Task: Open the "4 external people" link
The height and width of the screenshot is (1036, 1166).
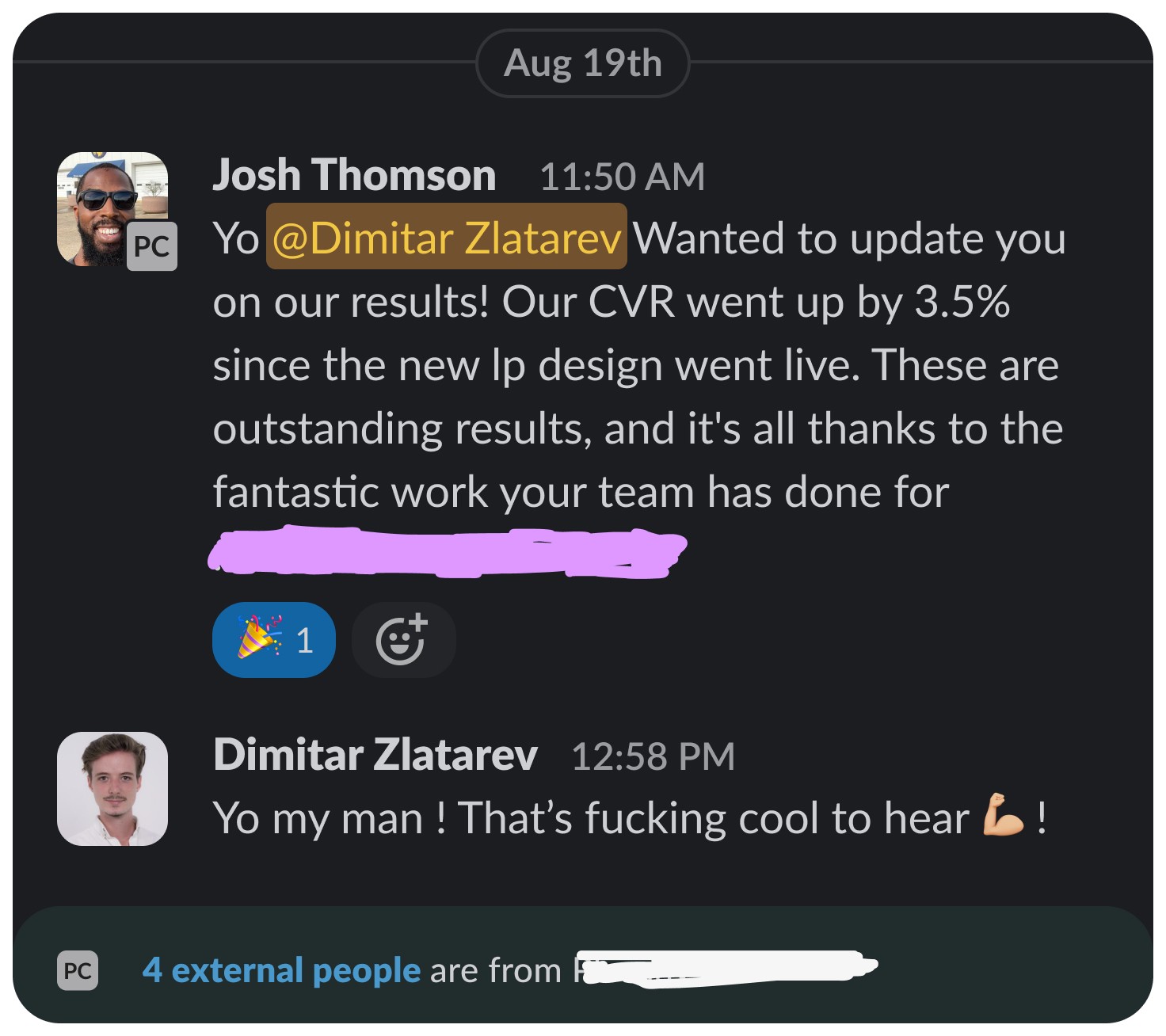Action: pyautogui.click(x=281, y=970)
